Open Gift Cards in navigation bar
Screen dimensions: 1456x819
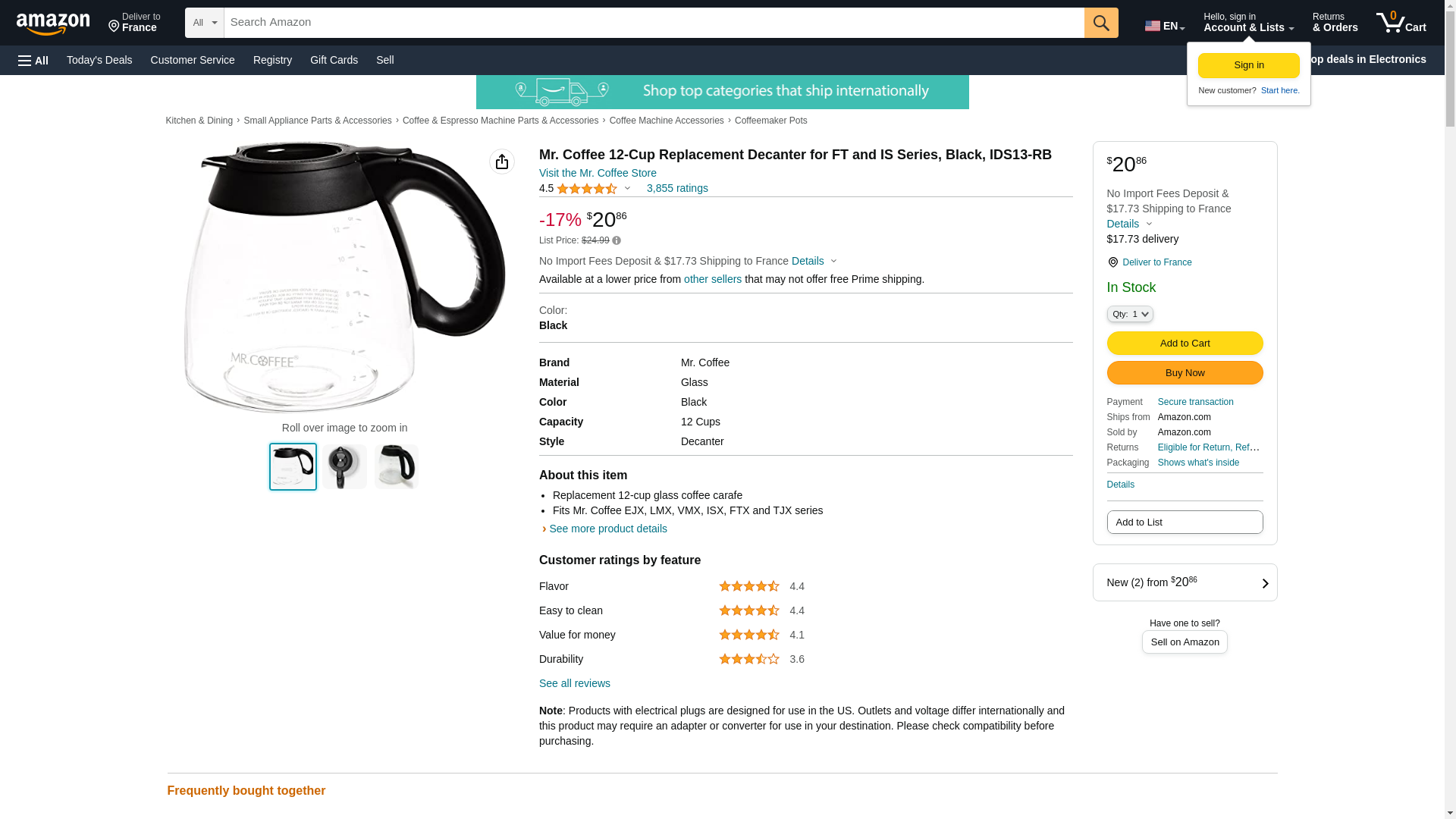pos(334,60)
